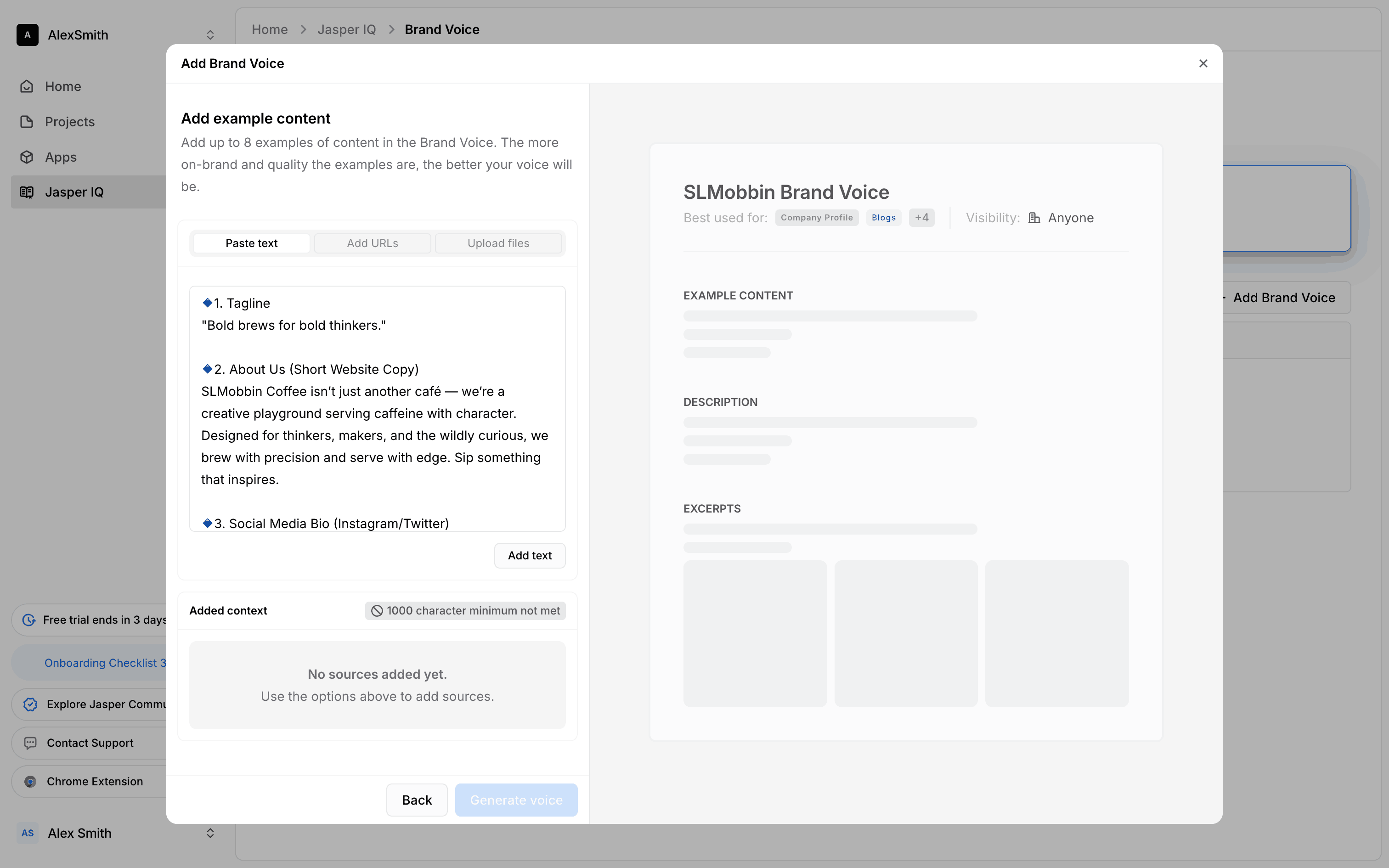
Task: Click the Explore Jasper Community badge icon
Action: (x=30, y=705)
